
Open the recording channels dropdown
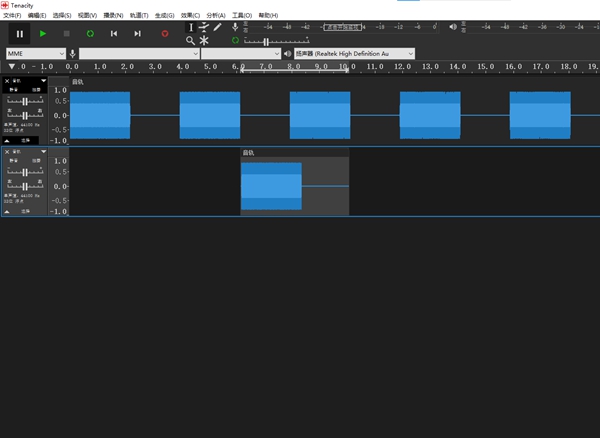point(241,54)
